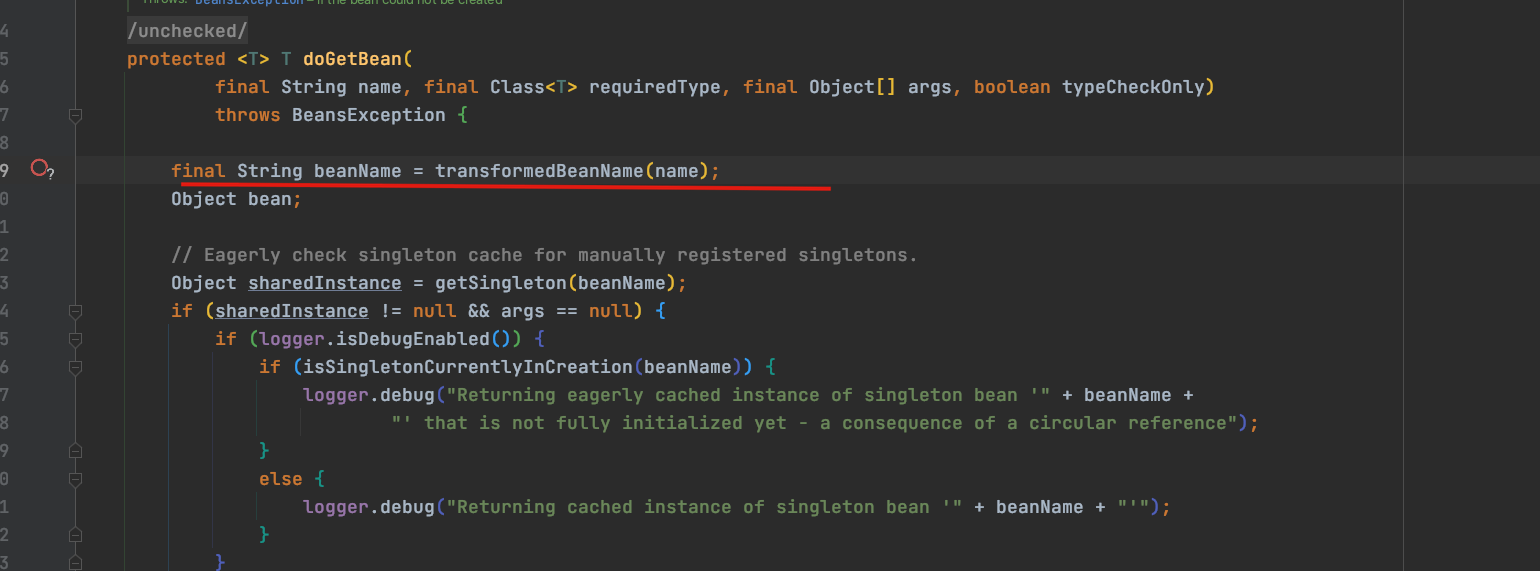Click sharedInstance in the getSingleton assignment line
The image size is (1540, 571).
325,283
